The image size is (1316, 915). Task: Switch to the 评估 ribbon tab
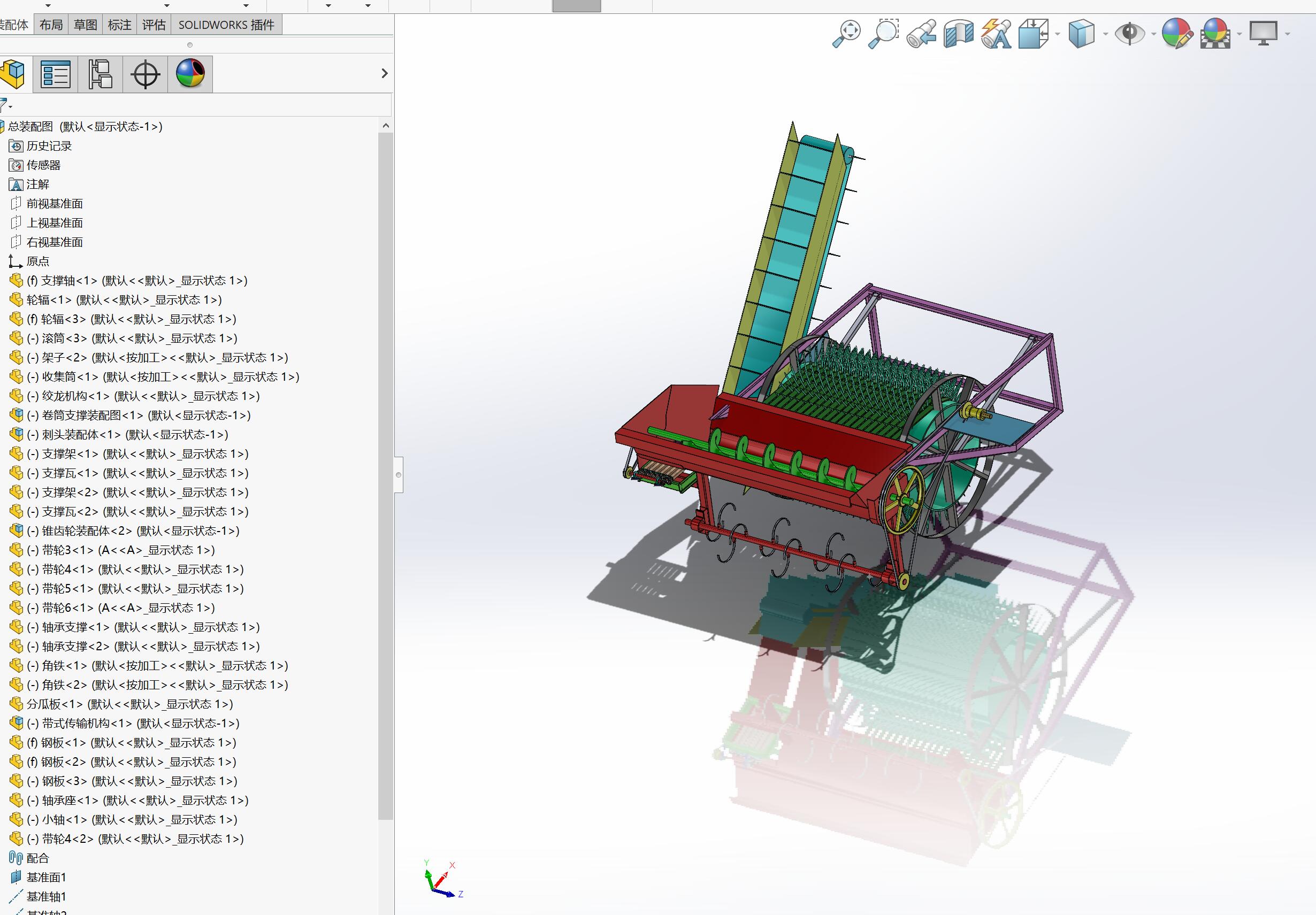point(153,25)
